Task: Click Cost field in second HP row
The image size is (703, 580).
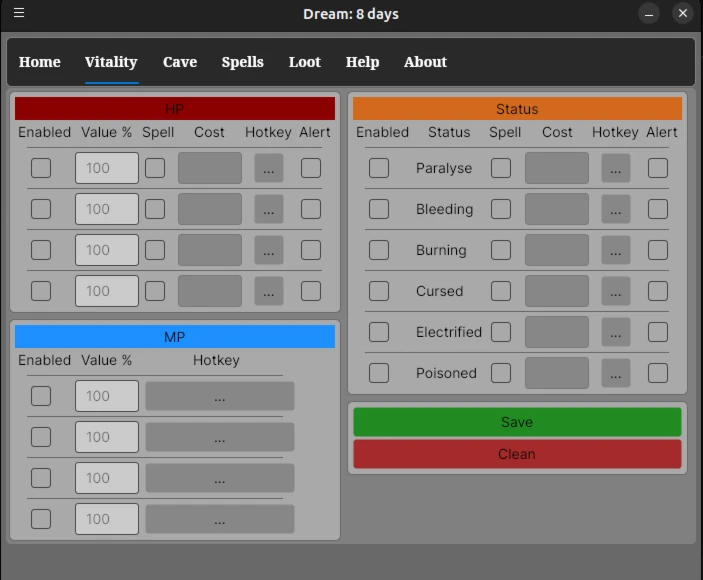Action: click(x=210, y=209)
